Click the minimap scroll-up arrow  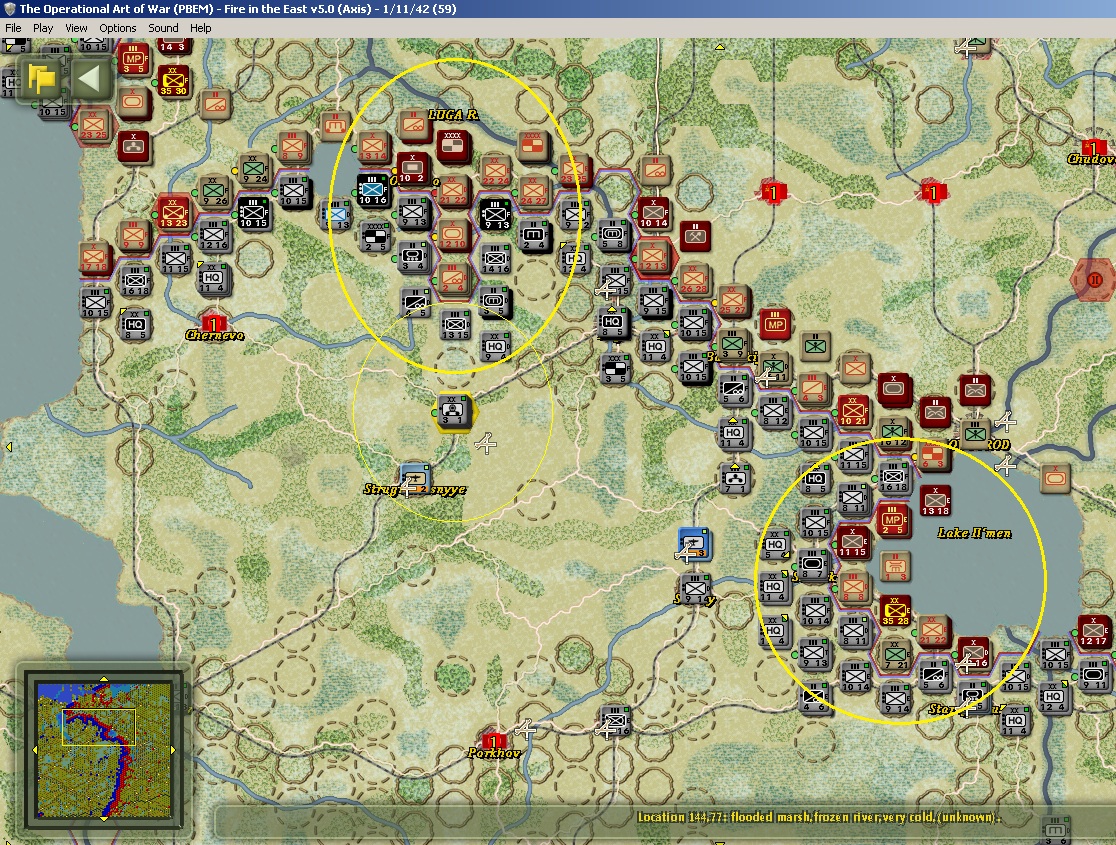pyautogui.click(x=104, y=679)
